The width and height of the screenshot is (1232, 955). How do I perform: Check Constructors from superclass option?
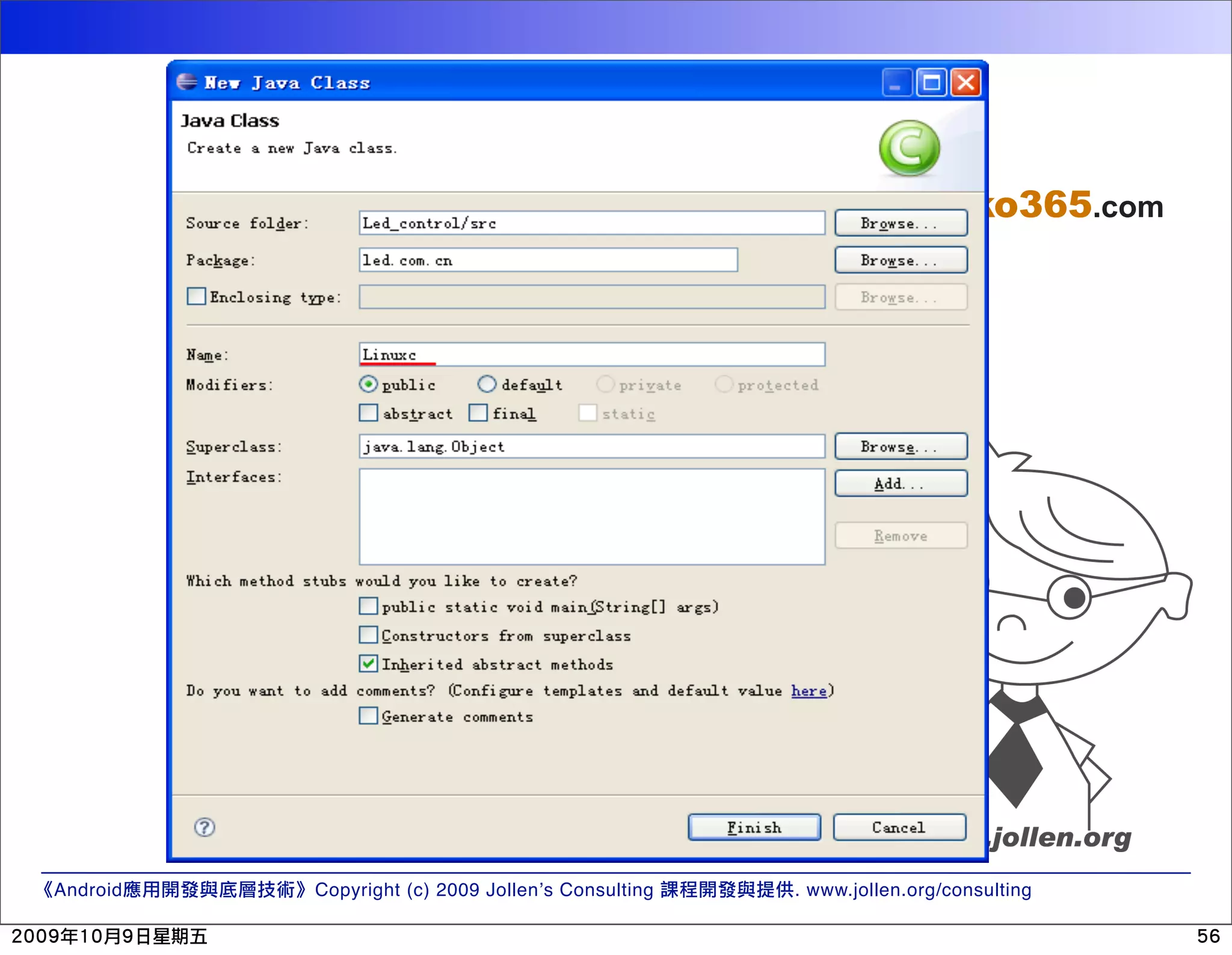pos(368,635)
